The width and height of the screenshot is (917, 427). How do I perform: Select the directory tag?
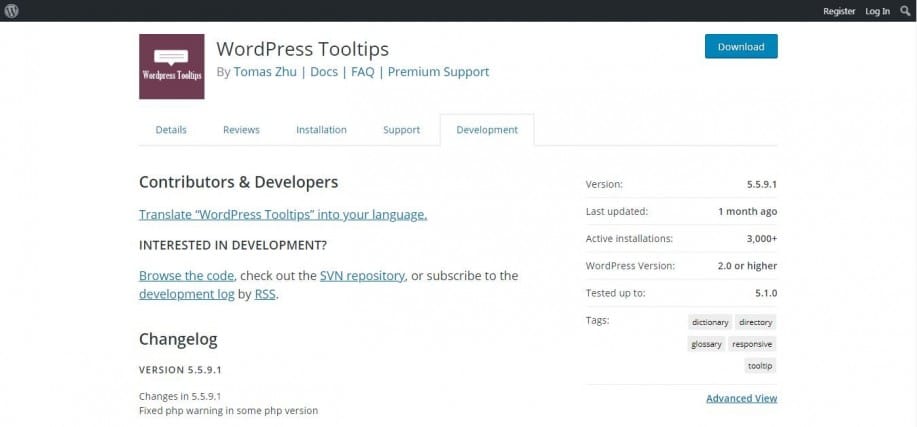click(x=756, y=322)
